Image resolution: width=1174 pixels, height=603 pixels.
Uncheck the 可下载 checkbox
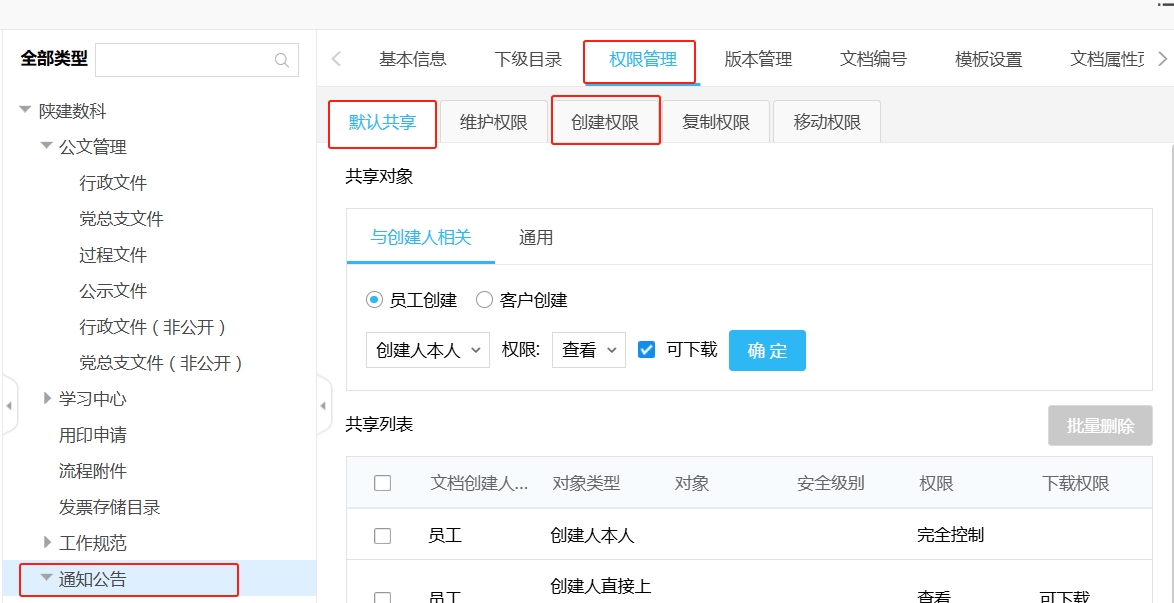point(647,350)
